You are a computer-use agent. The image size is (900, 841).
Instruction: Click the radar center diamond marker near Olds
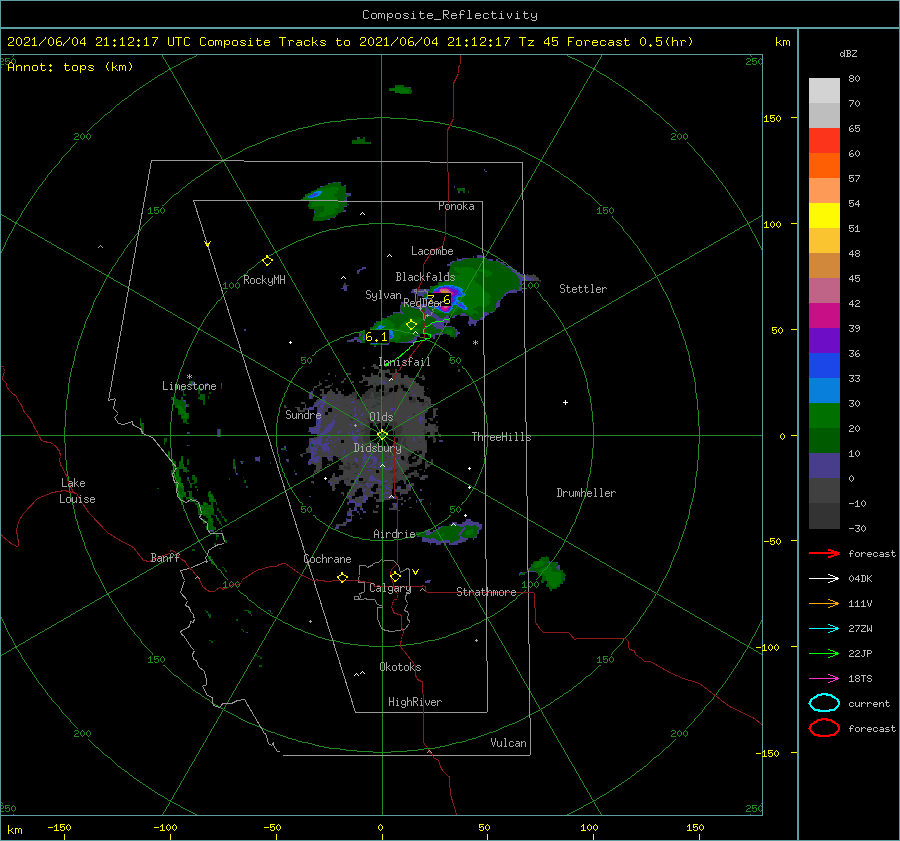pos(382,435)
